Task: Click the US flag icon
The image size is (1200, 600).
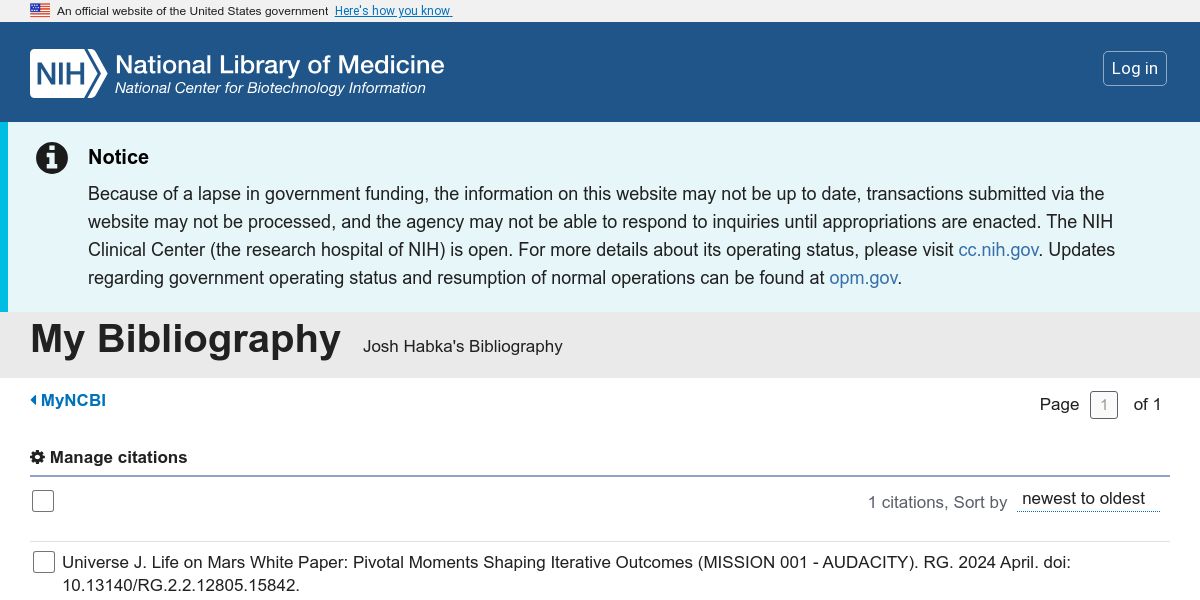Action: pyautogui.click(x=40, y=10)
